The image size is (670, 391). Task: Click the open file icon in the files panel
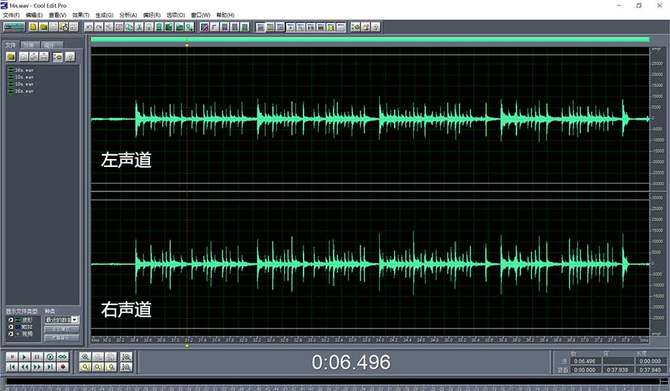(x=11, y=57)
